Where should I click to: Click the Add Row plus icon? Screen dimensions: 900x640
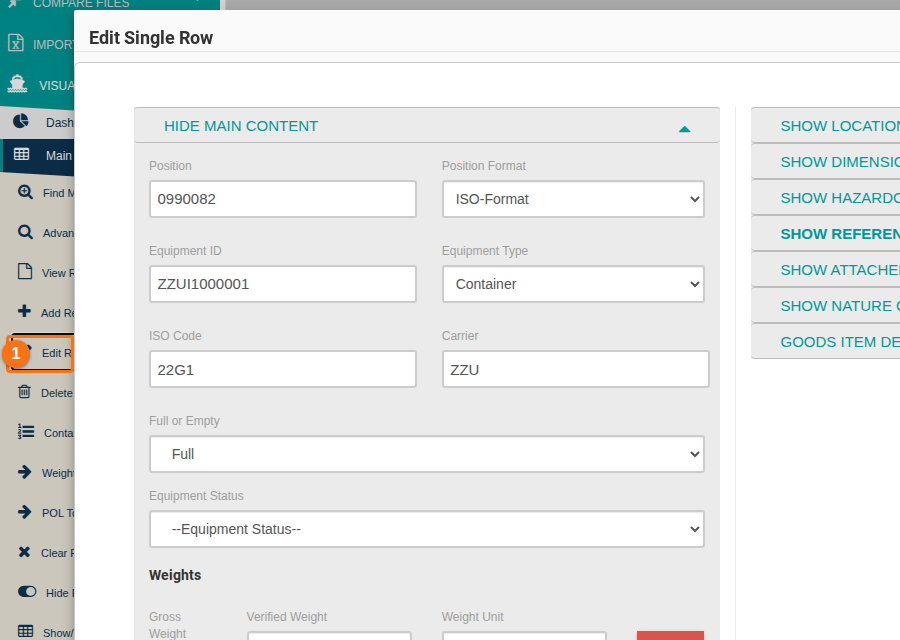click(x=24, y=311)
